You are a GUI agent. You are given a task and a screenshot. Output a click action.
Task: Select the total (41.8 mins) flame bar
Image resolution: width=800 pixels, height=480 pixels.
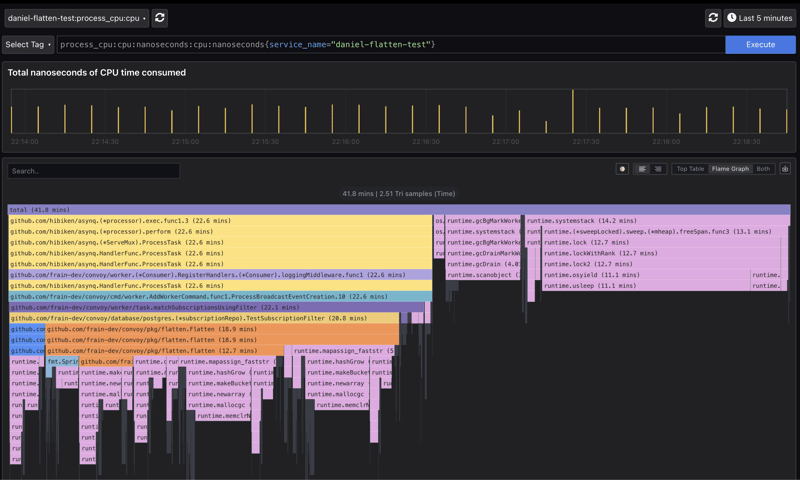point(398,210)
